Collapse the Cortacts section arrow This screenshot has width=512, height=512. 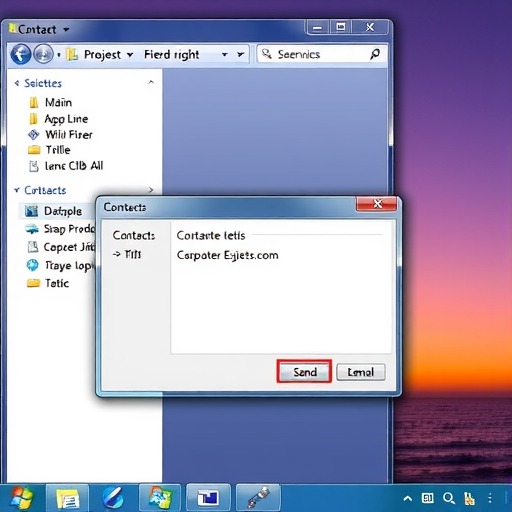(17, 190)
